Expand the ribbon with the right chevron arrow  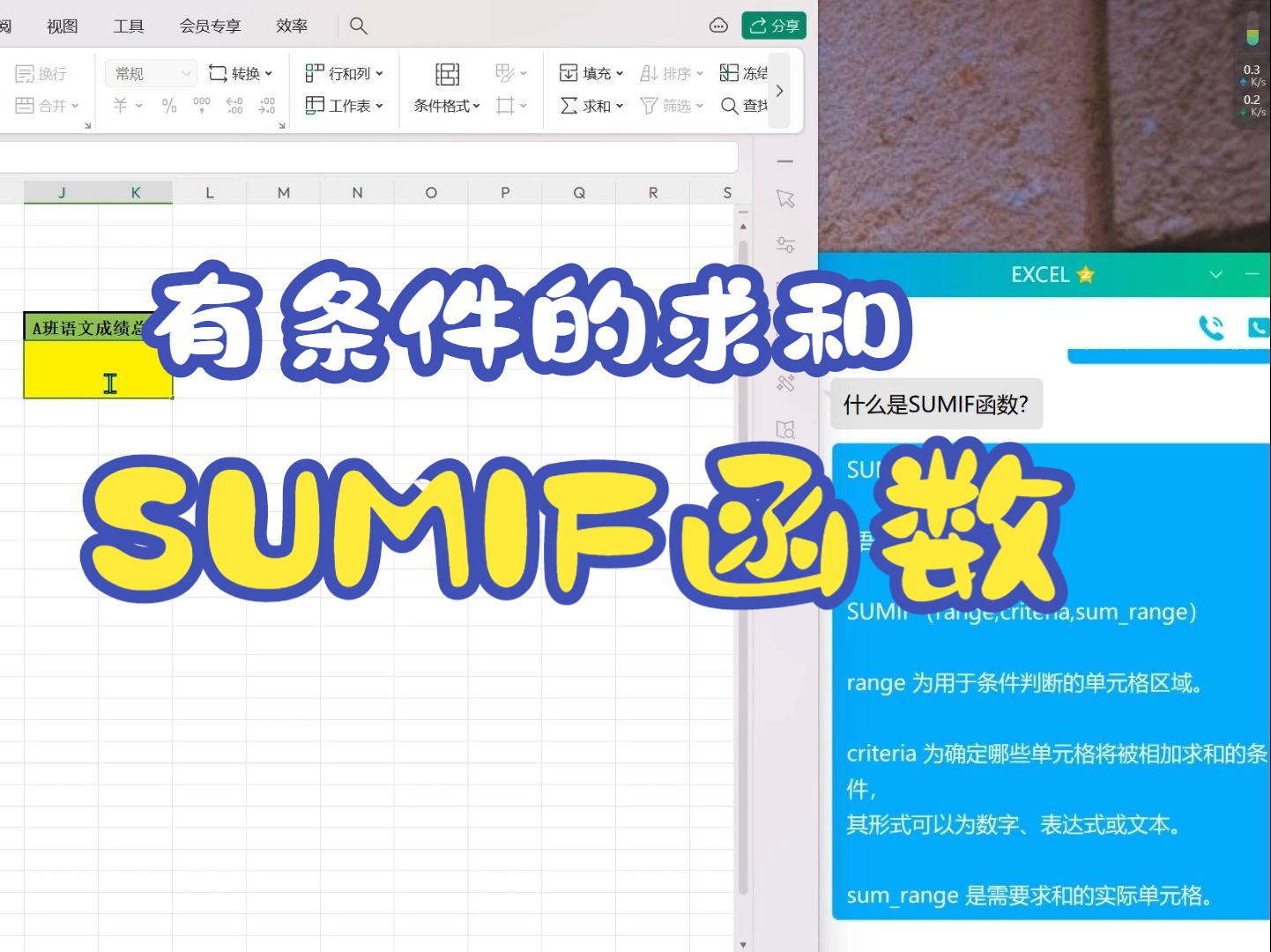point(779,90)
